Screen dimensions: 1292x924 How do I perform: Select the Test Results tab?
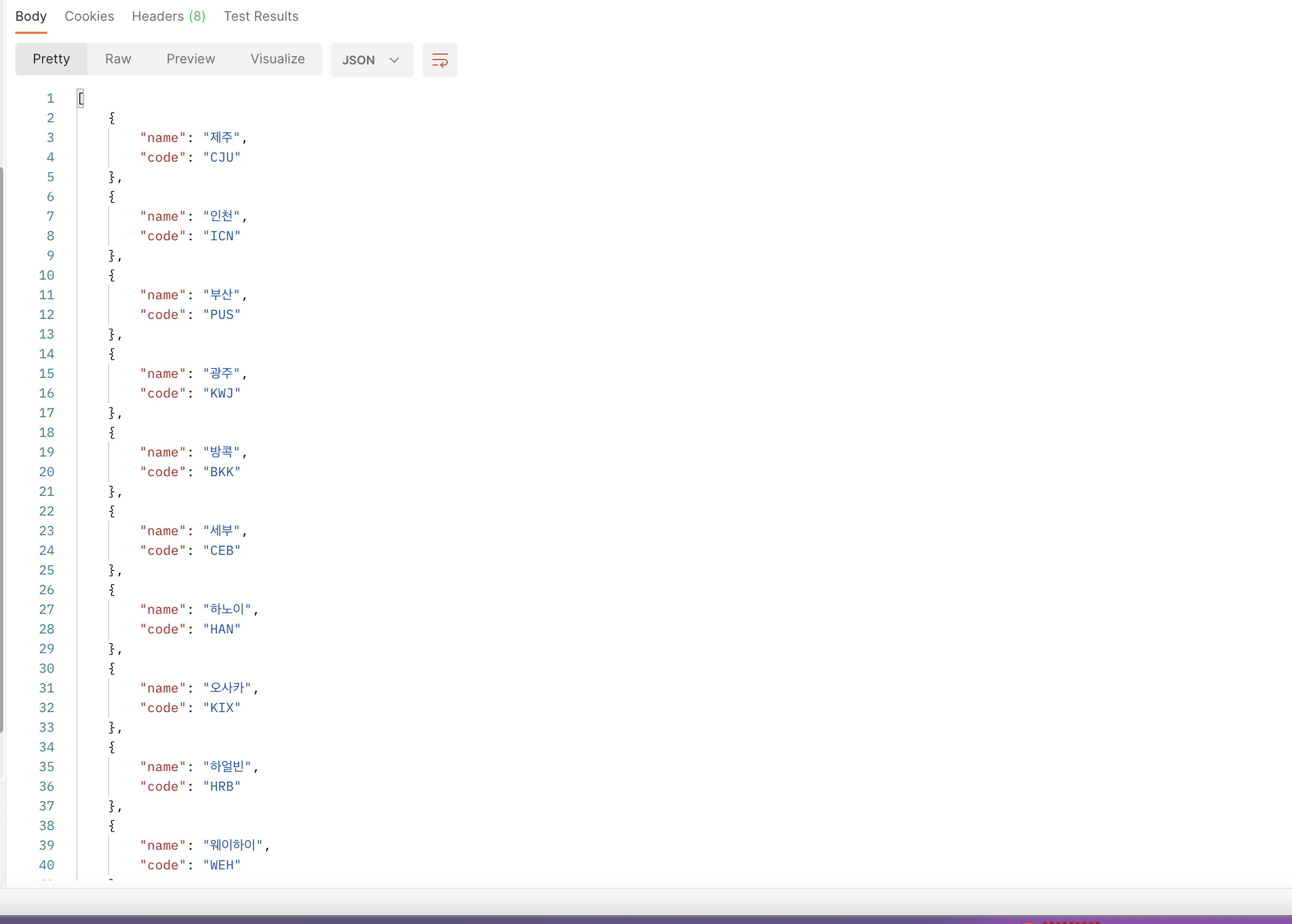pyautogui.click(x=260, y=16)
